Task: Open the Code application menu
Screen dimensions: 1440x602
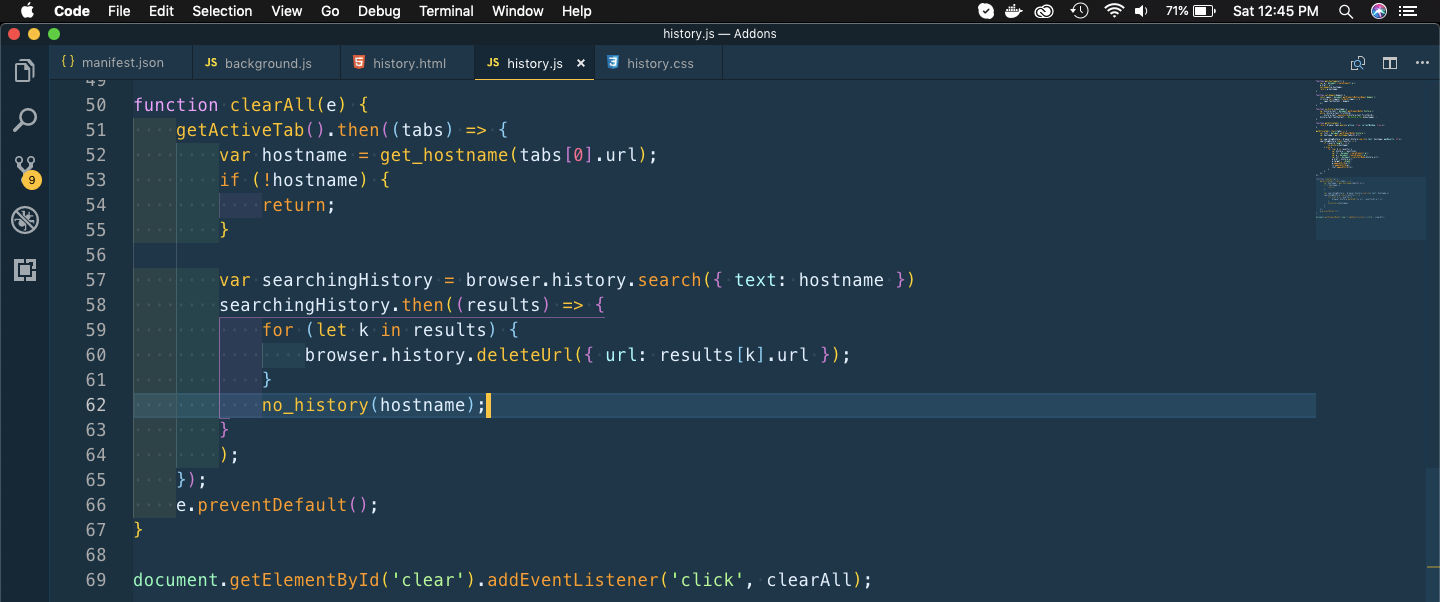Action: 72,11
